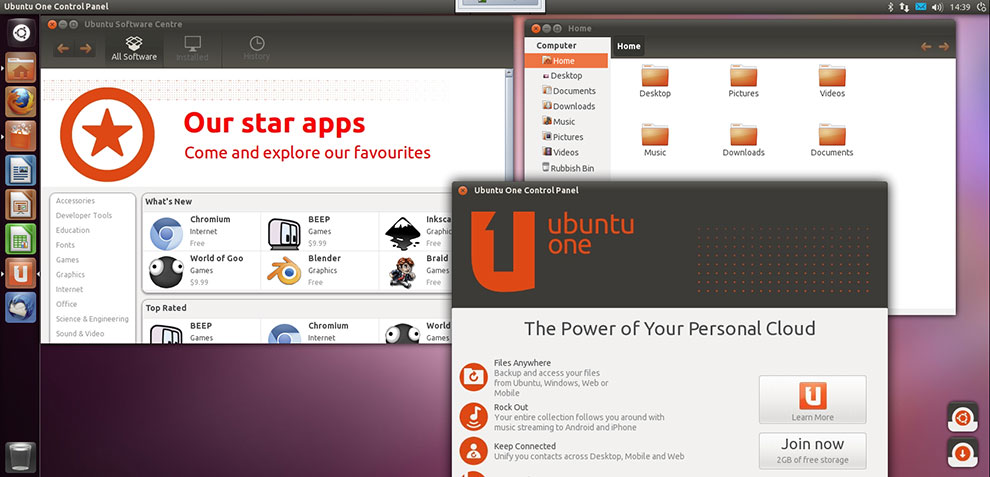Open Science & Engineering category

point(92,319)
